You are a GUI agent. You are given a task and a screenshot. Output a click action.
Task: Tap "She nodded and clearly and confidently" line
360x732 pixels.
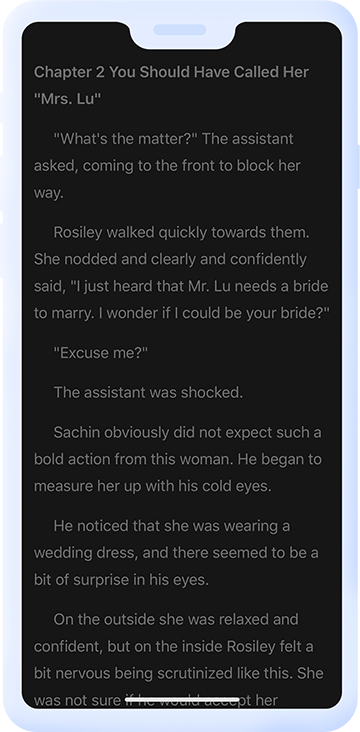coord(170,260)
